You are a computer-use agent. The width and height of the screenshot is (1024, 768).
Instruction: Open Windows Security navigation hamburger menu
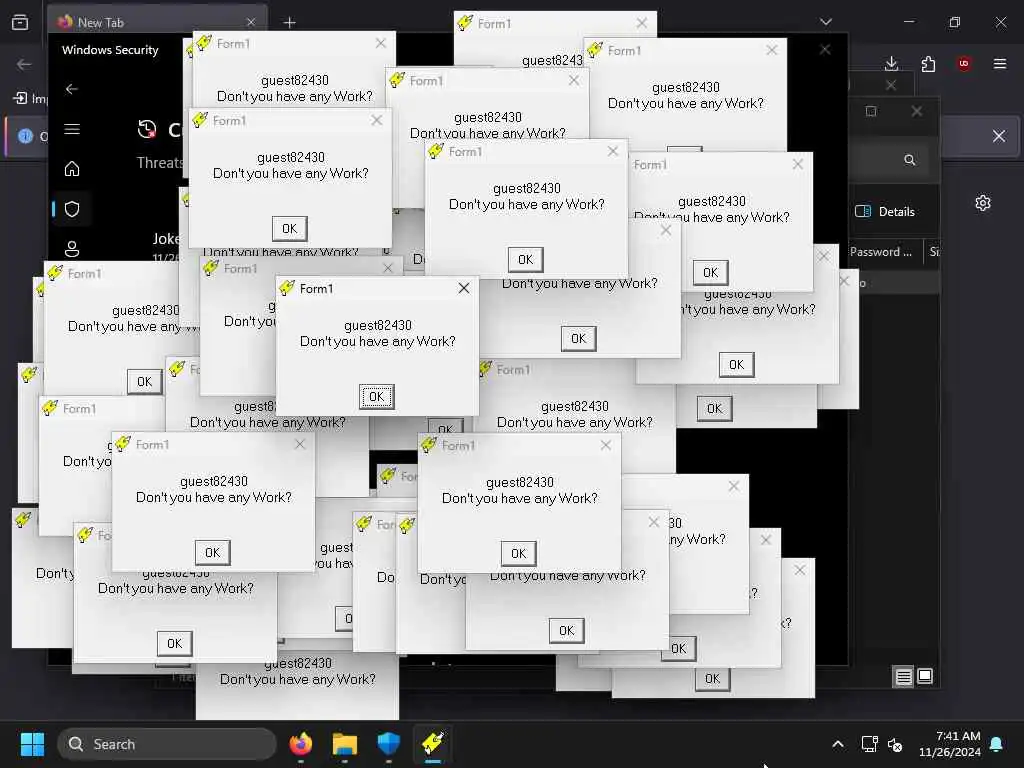[x=72, y=129]
